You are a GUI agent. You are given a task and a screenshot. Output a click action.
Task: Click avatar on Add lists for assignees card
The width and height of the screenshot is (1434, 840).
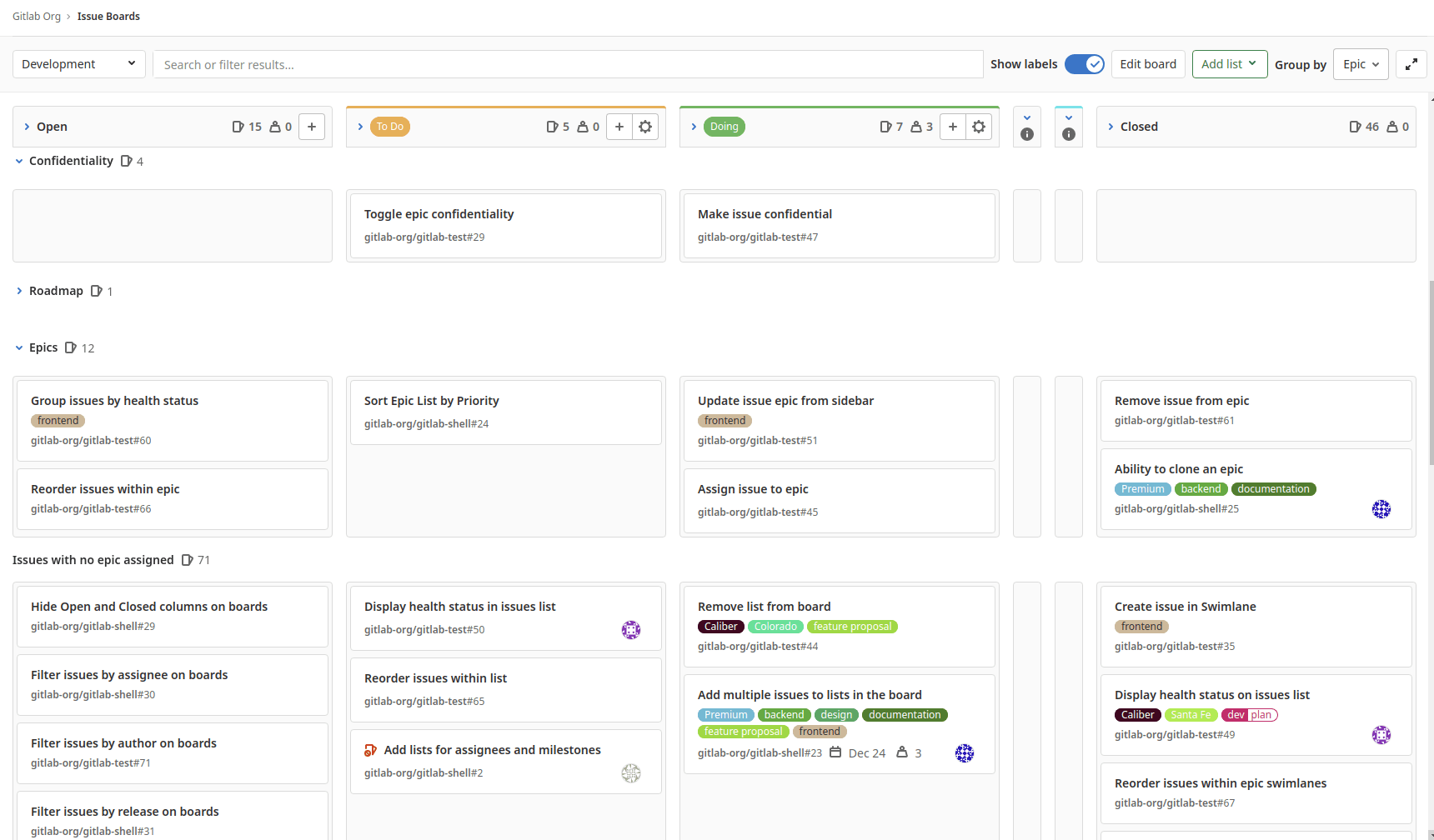coord(631,773)
